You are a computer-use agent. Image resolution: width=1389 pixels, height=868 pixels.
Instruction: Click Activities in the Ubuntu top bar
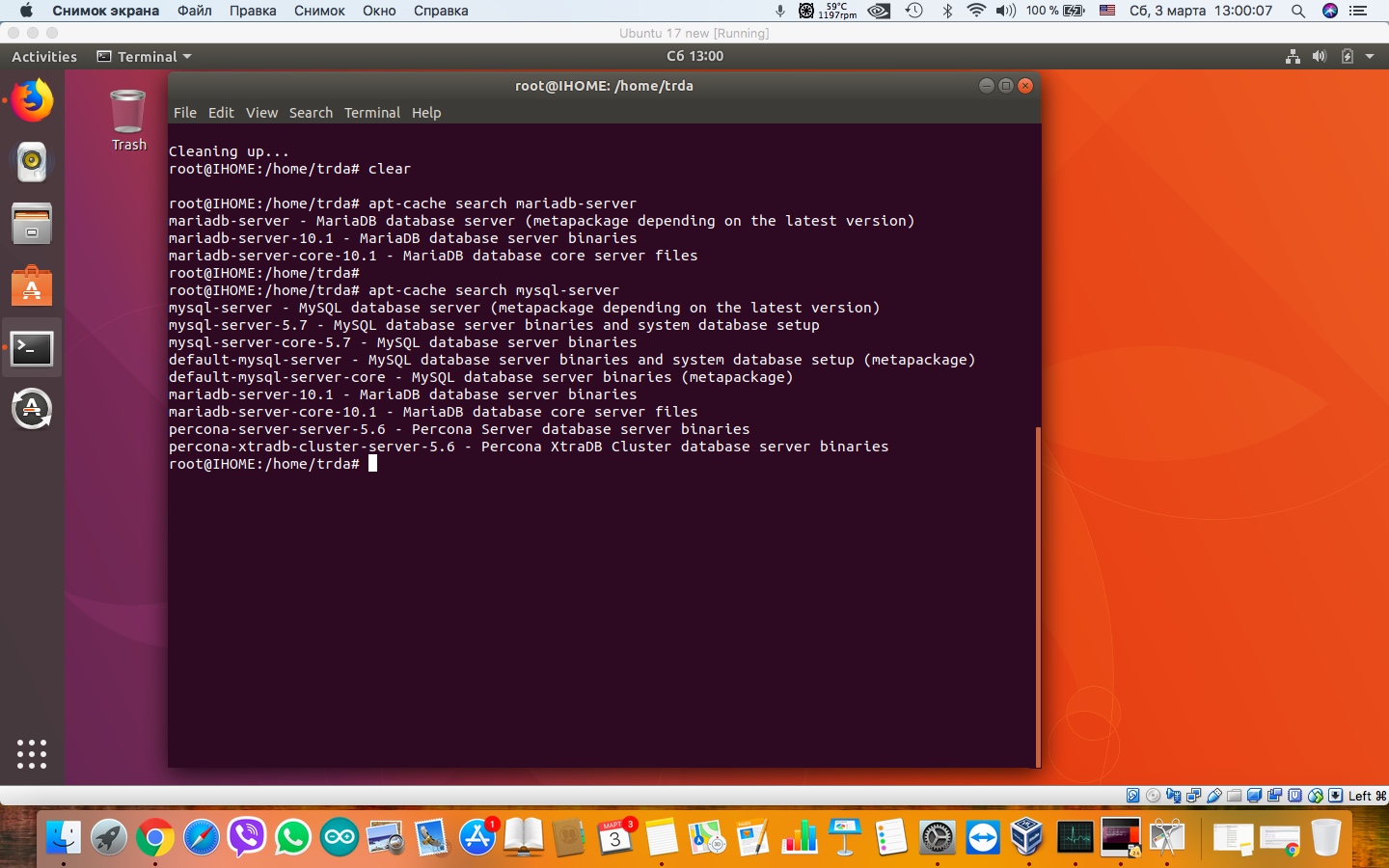pos(43,57)
